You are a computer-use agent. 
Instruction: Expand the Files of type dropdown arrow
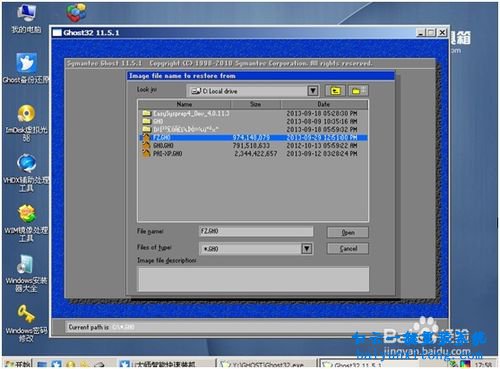[x=307, y=249]
